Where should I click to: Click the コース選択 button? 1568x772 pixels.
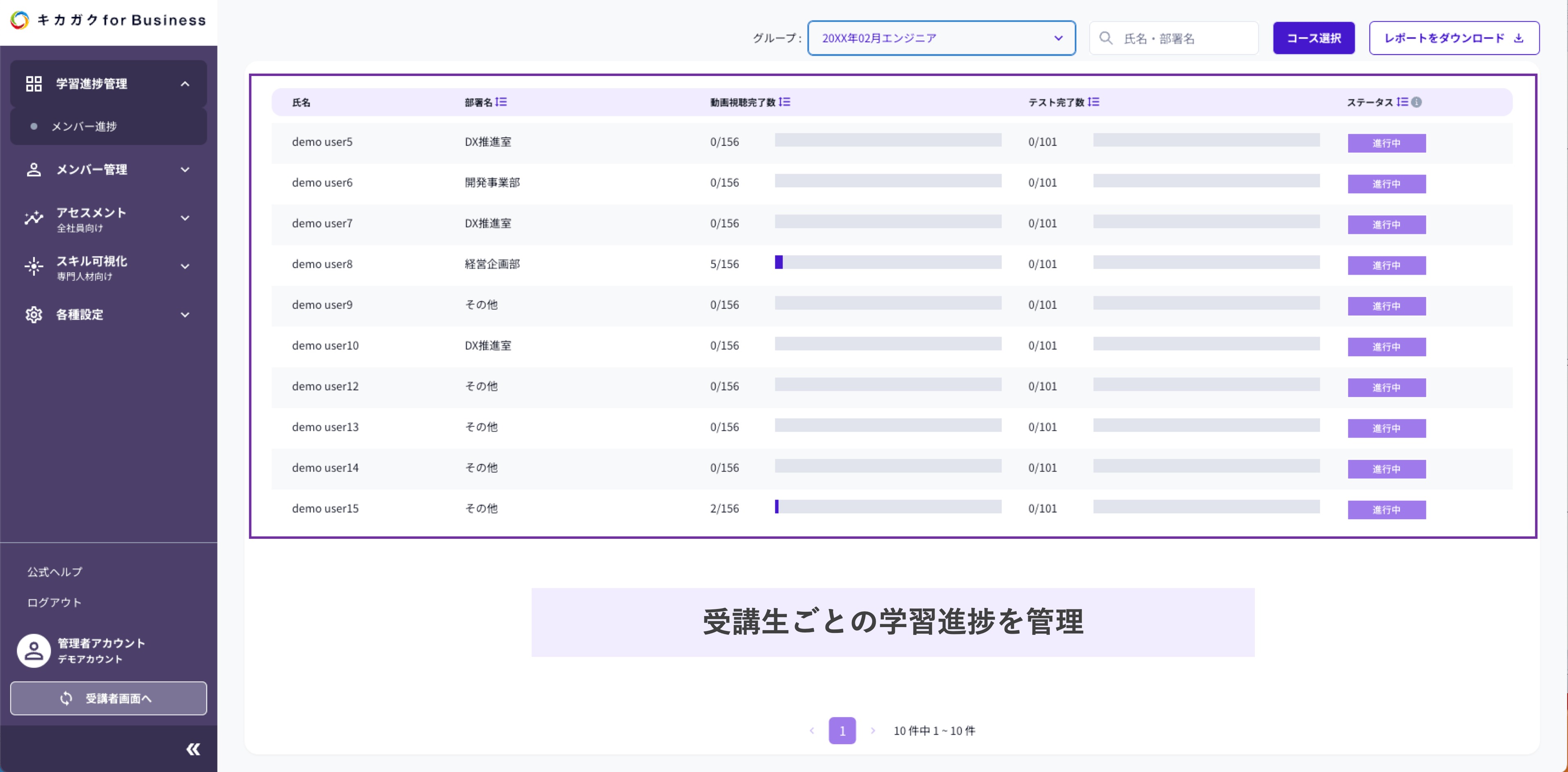click(1313, 38)
